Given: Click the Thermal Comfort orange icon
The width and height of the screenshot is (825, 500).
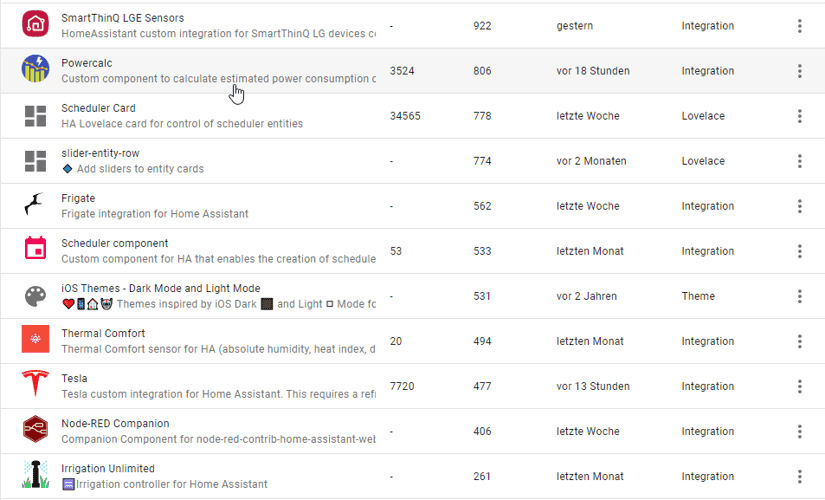Looking at the screenshot, I should click(x=36, y=341).
